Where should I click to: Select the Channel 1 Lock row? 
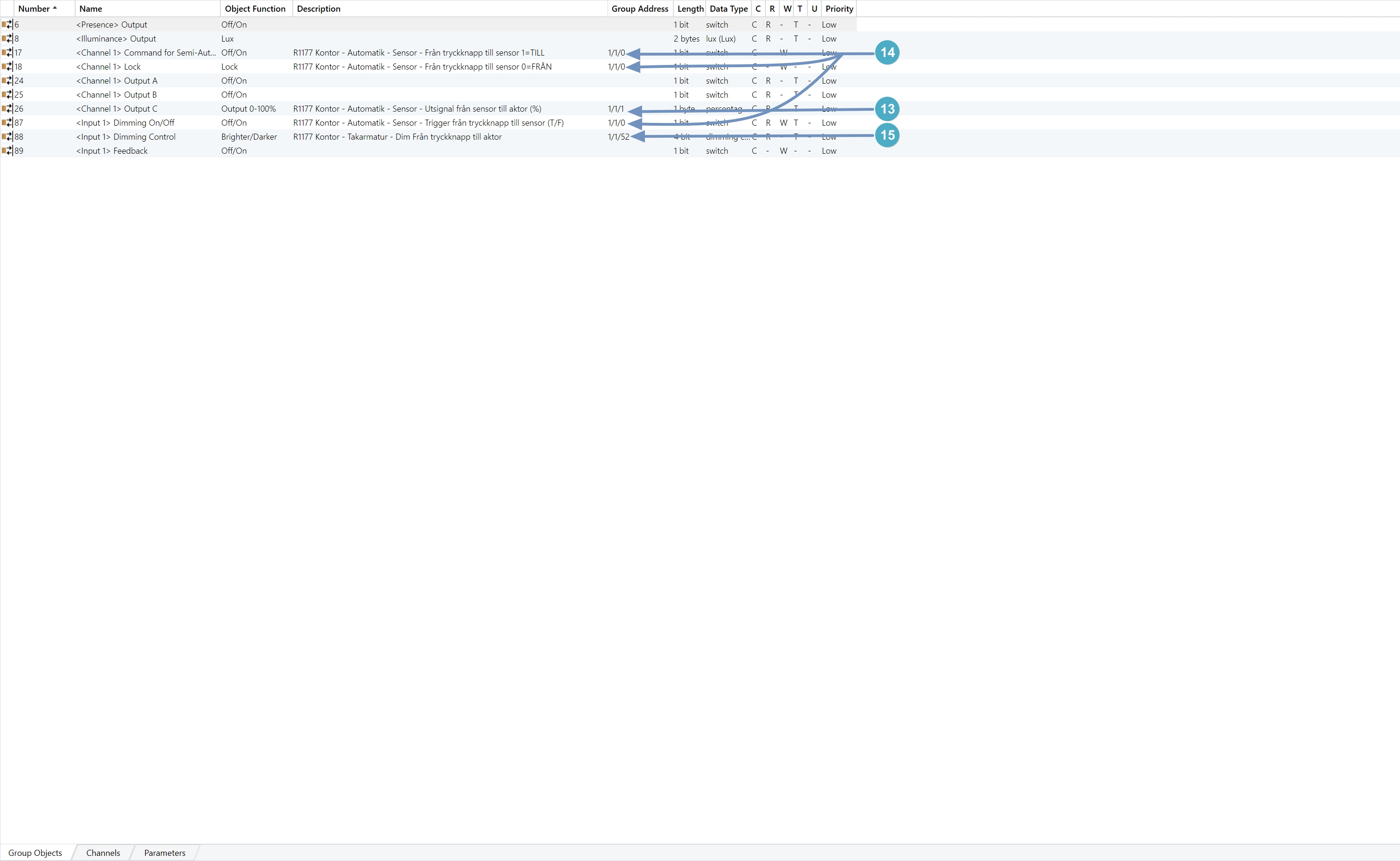108,67
